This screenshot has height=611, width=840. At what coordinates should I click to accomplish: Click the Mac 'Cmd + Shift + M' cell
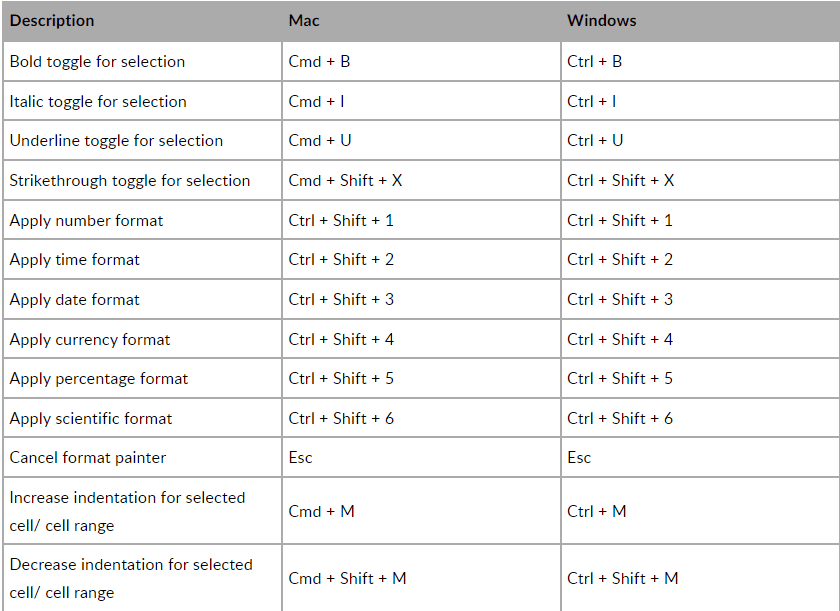coord(347,578)
